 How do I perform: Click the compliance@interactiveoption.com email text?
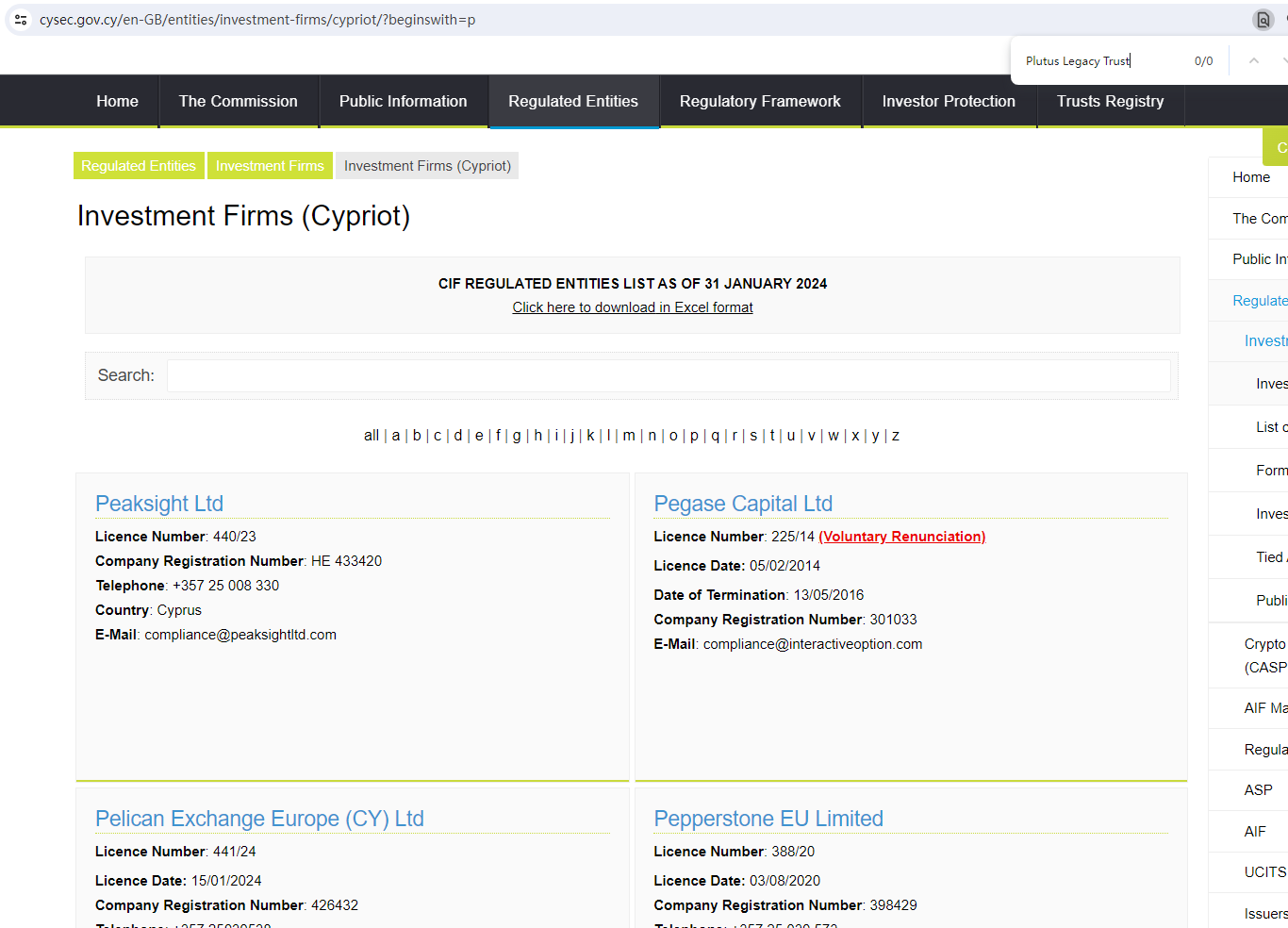[813, 644]
